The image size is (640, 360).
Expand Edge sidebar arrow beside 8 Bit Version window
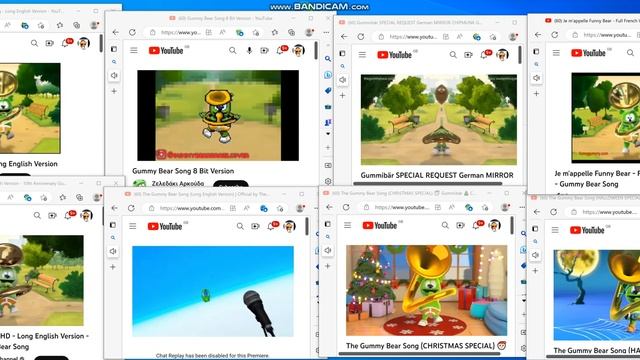(x=328, y=134)
